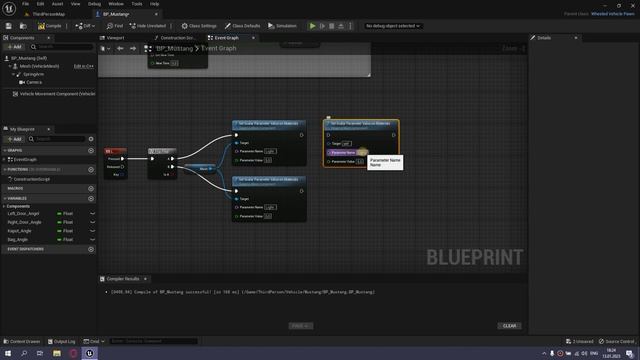Open File Explorer from the taskbar
This screenshot has height=360, width=640.
click(x=57, y=353)
